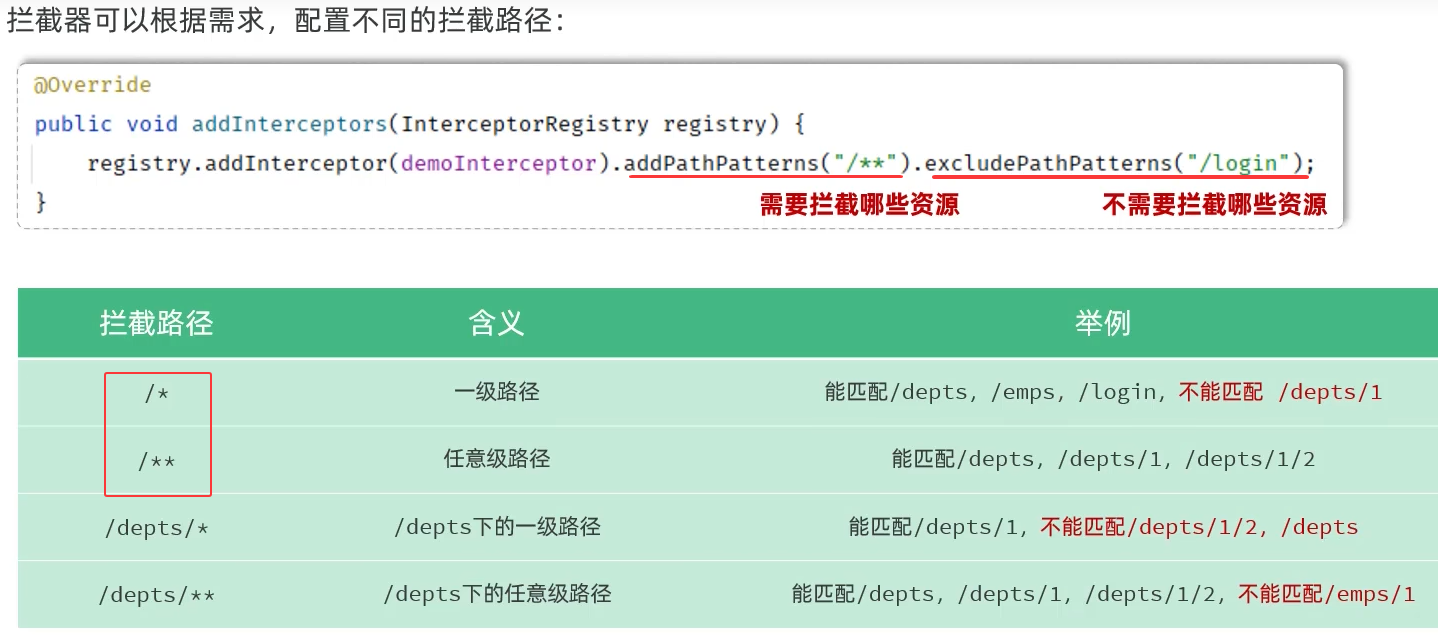
Task: Click the @Override annotation in the code
Action: 92,85
